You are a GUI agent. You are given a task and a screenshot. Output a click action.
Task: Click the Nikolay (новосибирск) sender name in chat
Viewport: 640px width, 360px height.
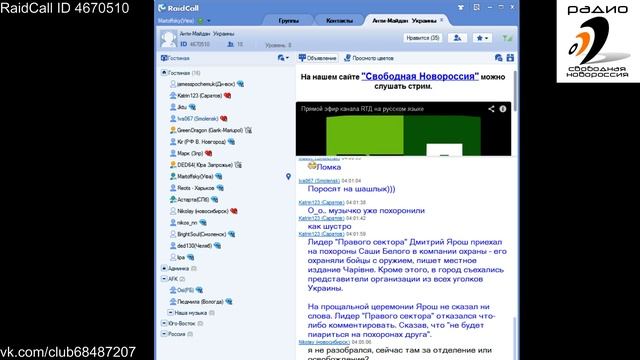(x=324, y=342)
